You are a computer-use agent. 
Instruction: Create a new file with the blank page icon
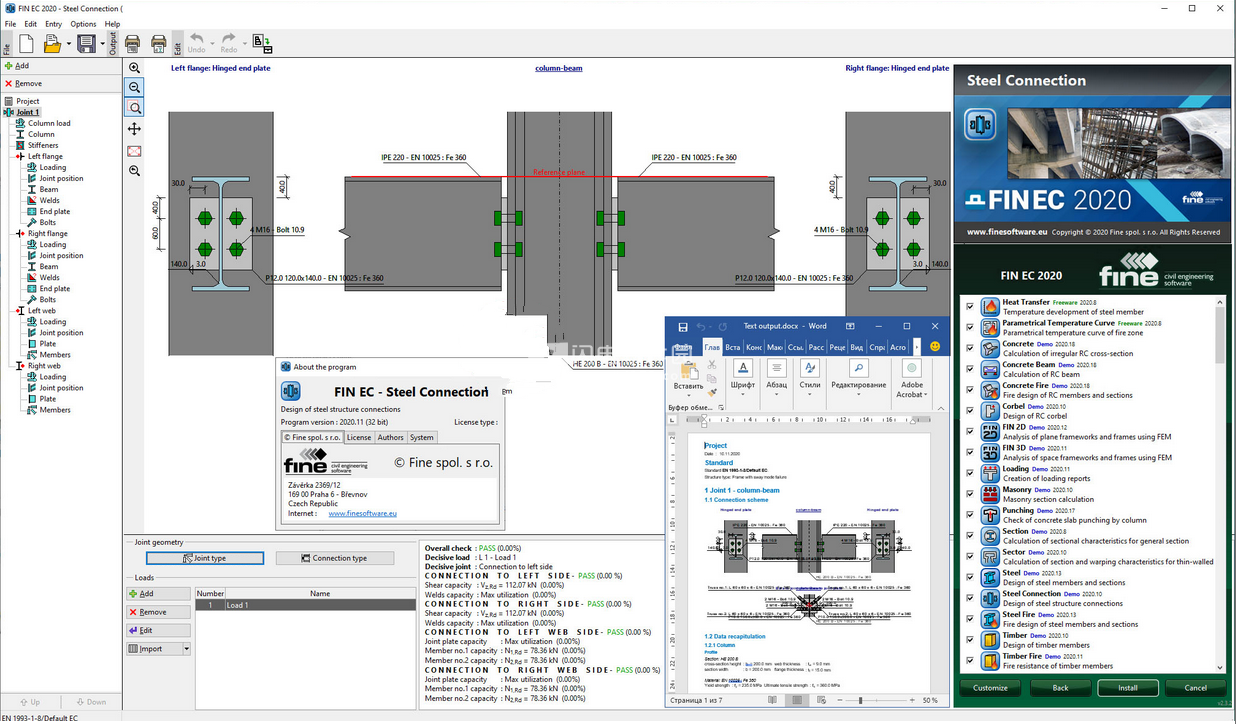[x=26, y=44]
